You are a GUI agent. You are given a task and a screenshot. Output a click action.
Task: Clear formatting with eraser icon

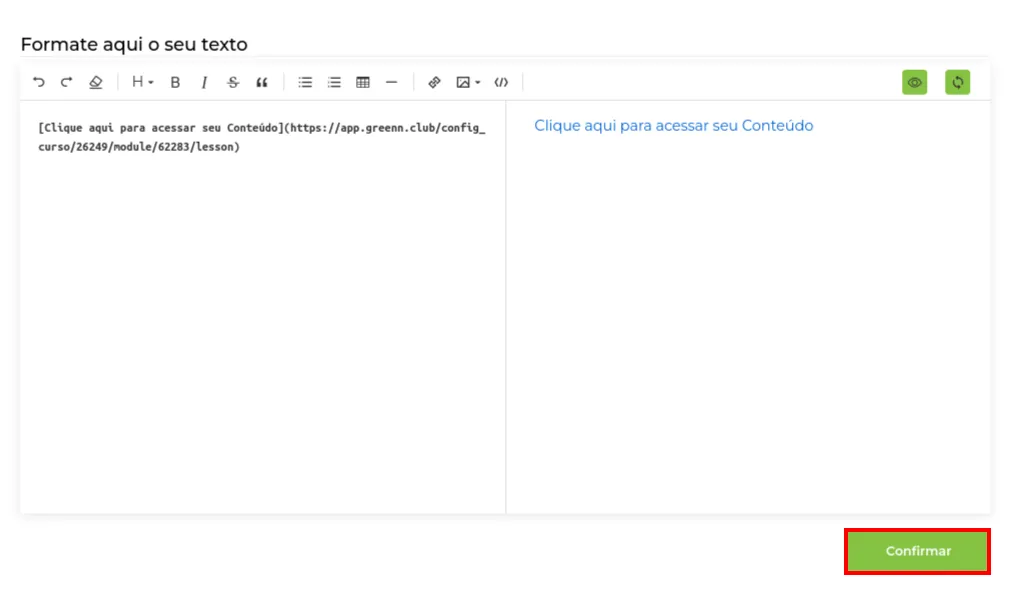coord(96,82)
